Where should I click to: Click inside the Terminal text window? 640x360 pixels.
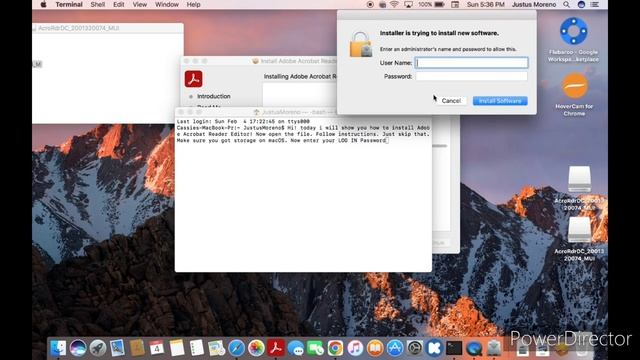[x=303, y=194]
